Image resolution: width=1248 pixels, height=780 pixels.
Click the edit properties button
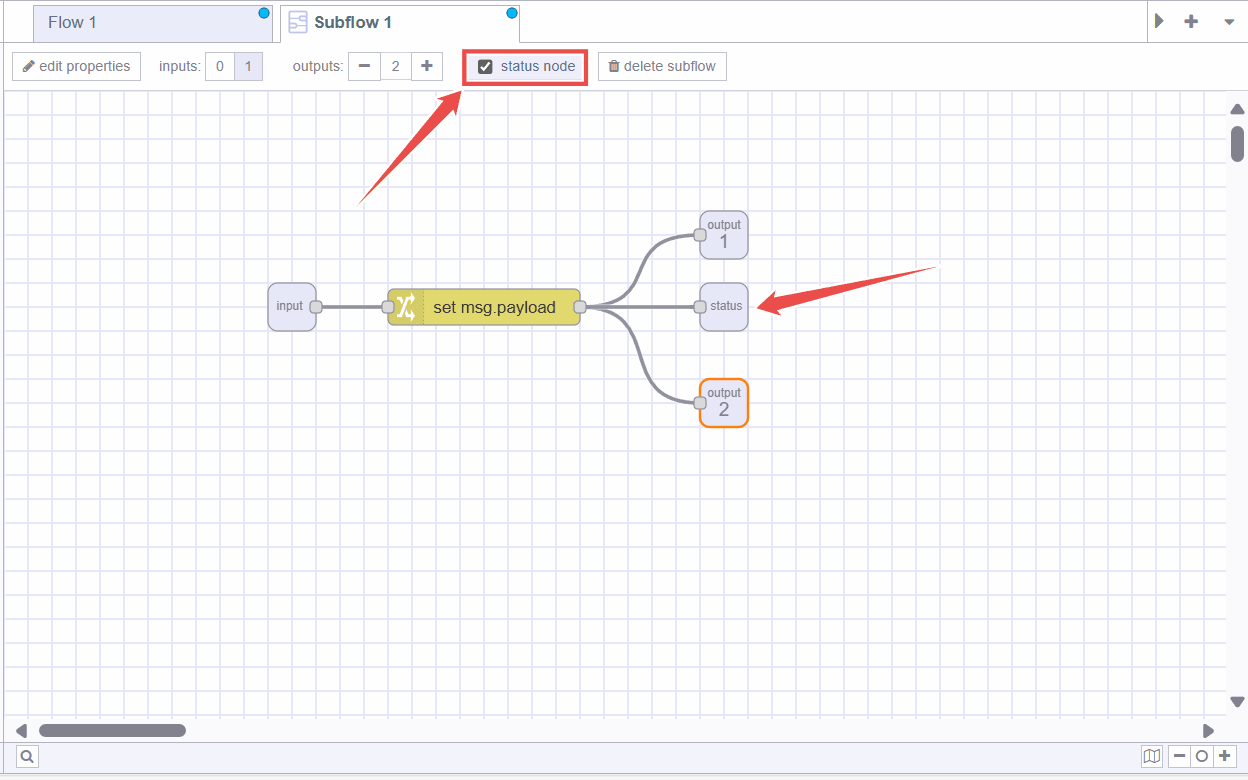76,66
